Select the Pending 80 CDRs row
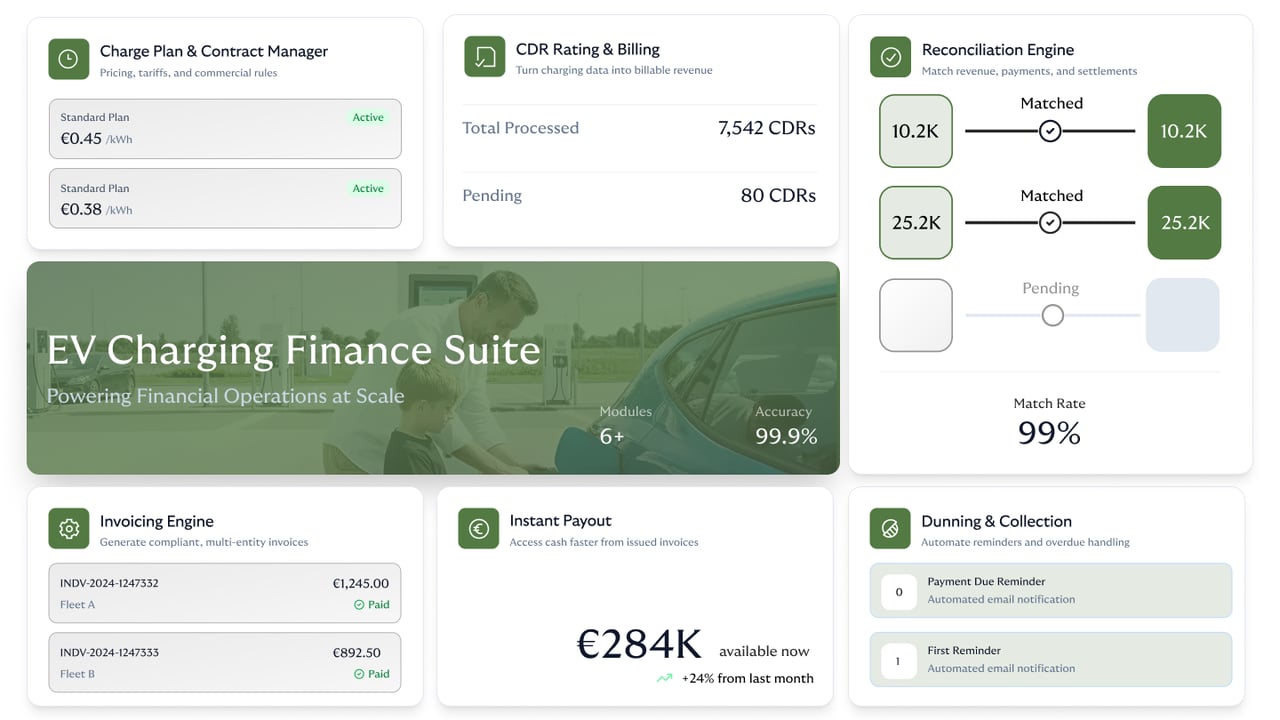The width and height of the screenshot is (1280, 720). coord(640,195)
